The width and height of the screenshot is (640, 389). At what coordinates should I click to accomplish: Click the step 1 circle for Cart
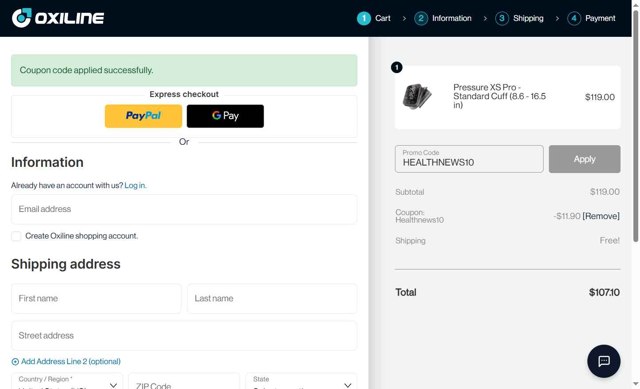click(364, 18)
